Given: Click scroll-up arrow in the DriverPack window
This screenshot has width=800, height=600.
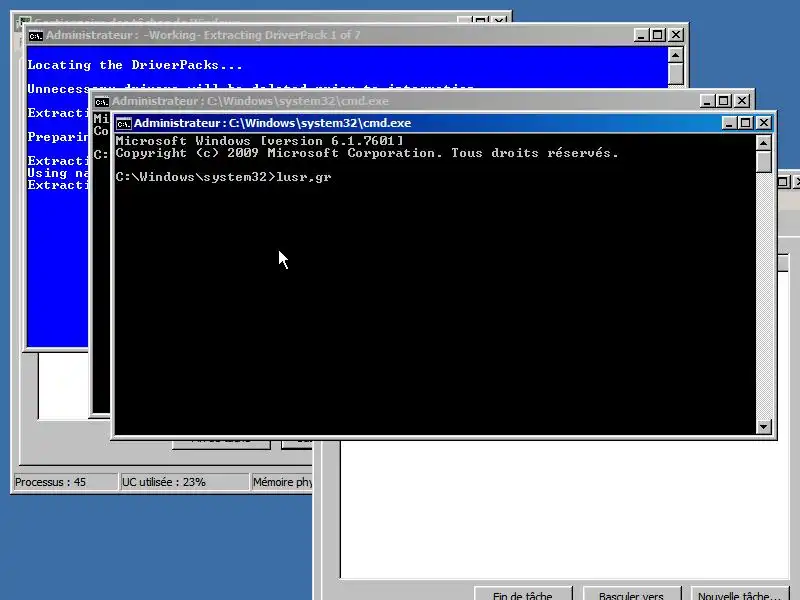Looking at the screenshot, I should [x=676, y=55].
